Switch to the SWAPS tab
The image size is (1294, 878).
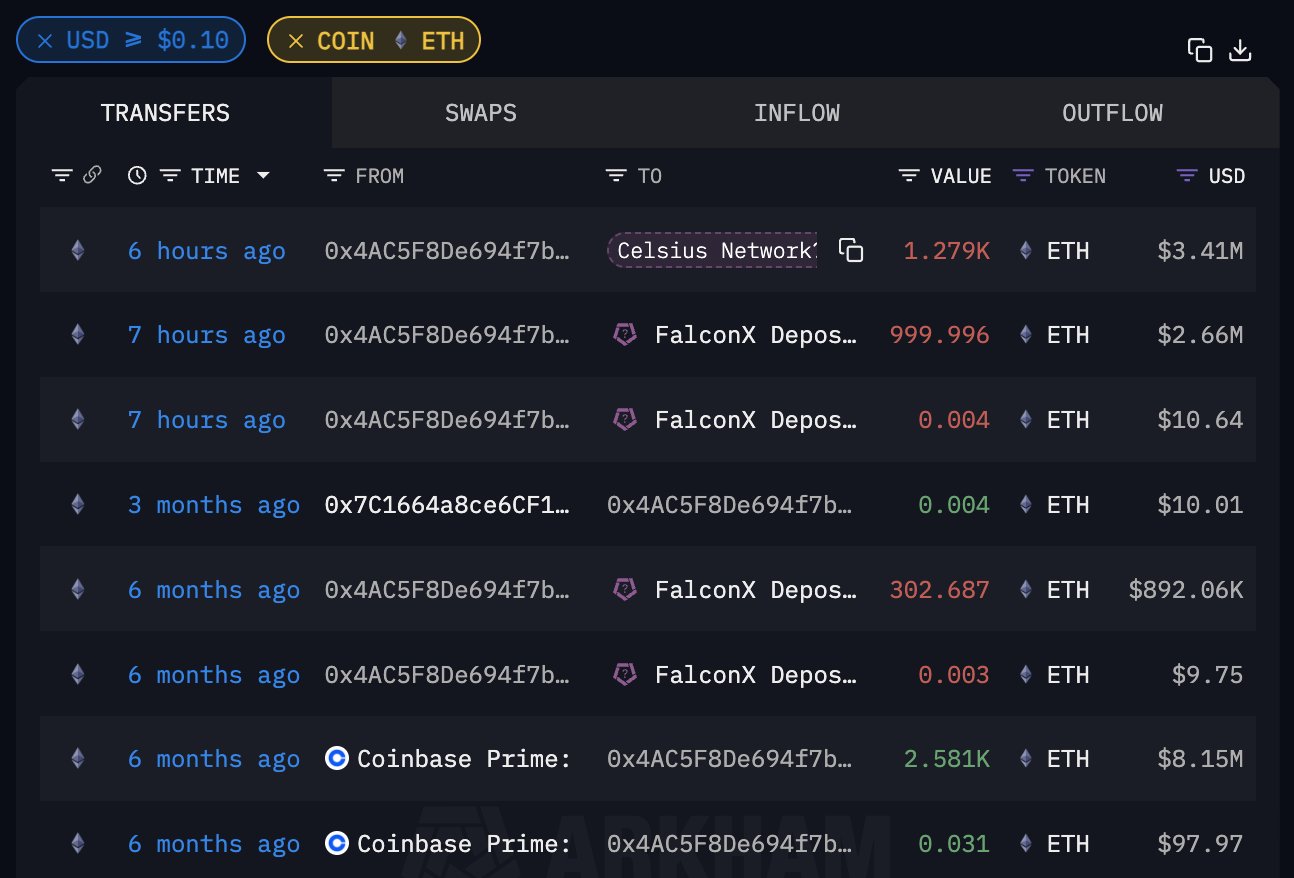click(481, 113)
